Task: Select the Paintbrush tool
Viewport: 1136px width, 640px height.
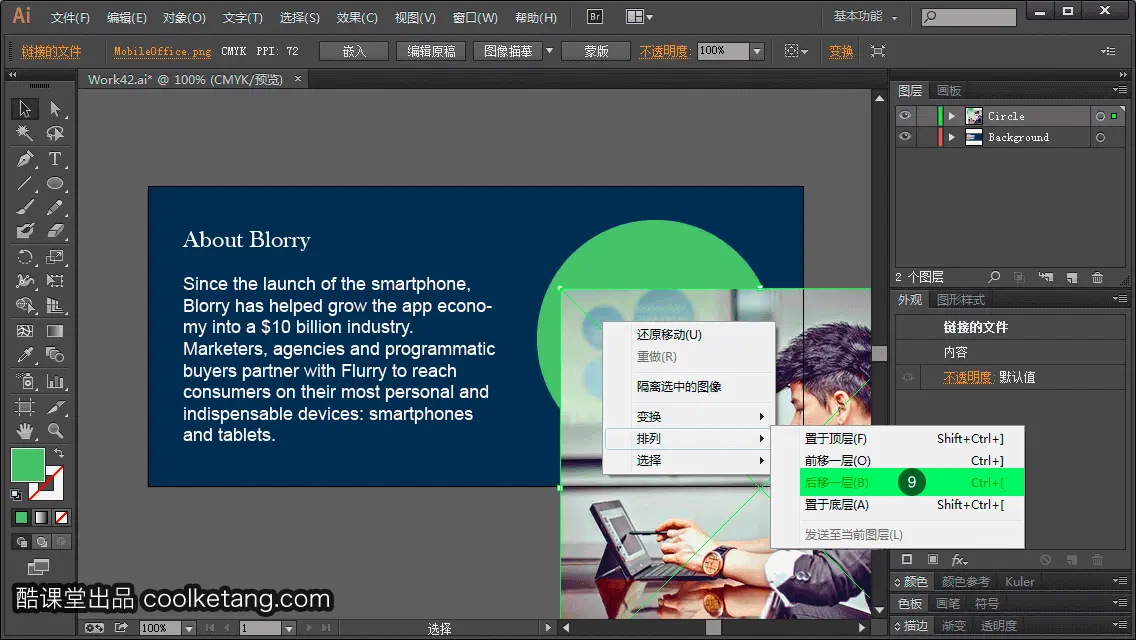Action: click(x=25, y=207)
